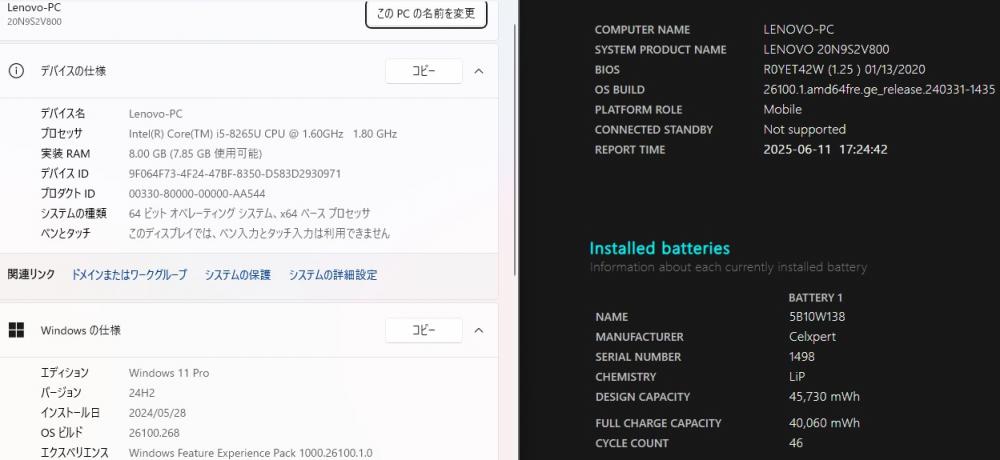Select the product ID 00330-80000-00000-AA544
This screenshot has width=1000, height=460.
197,193
